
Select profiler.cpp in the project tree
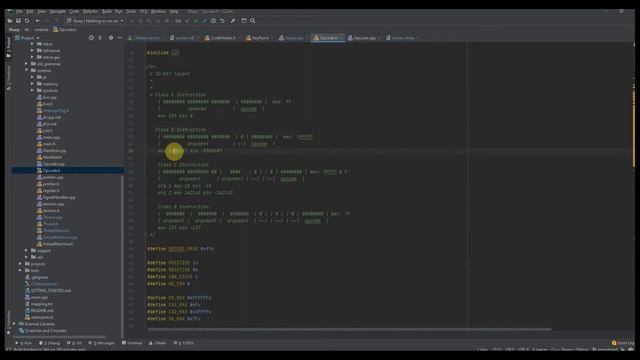pos(53,178)
